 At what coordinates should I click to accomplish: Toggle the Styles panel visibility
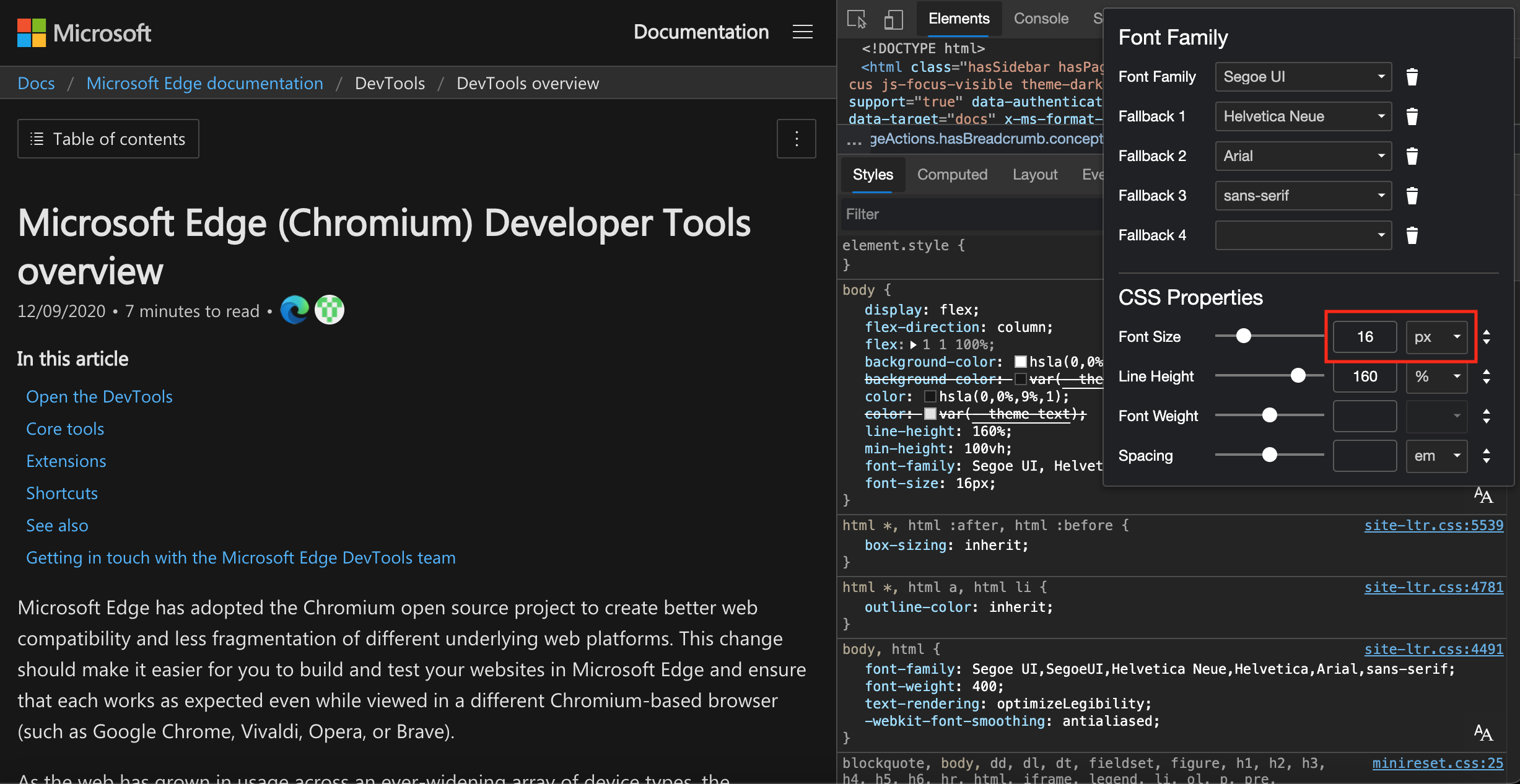(x=872, y=174)
